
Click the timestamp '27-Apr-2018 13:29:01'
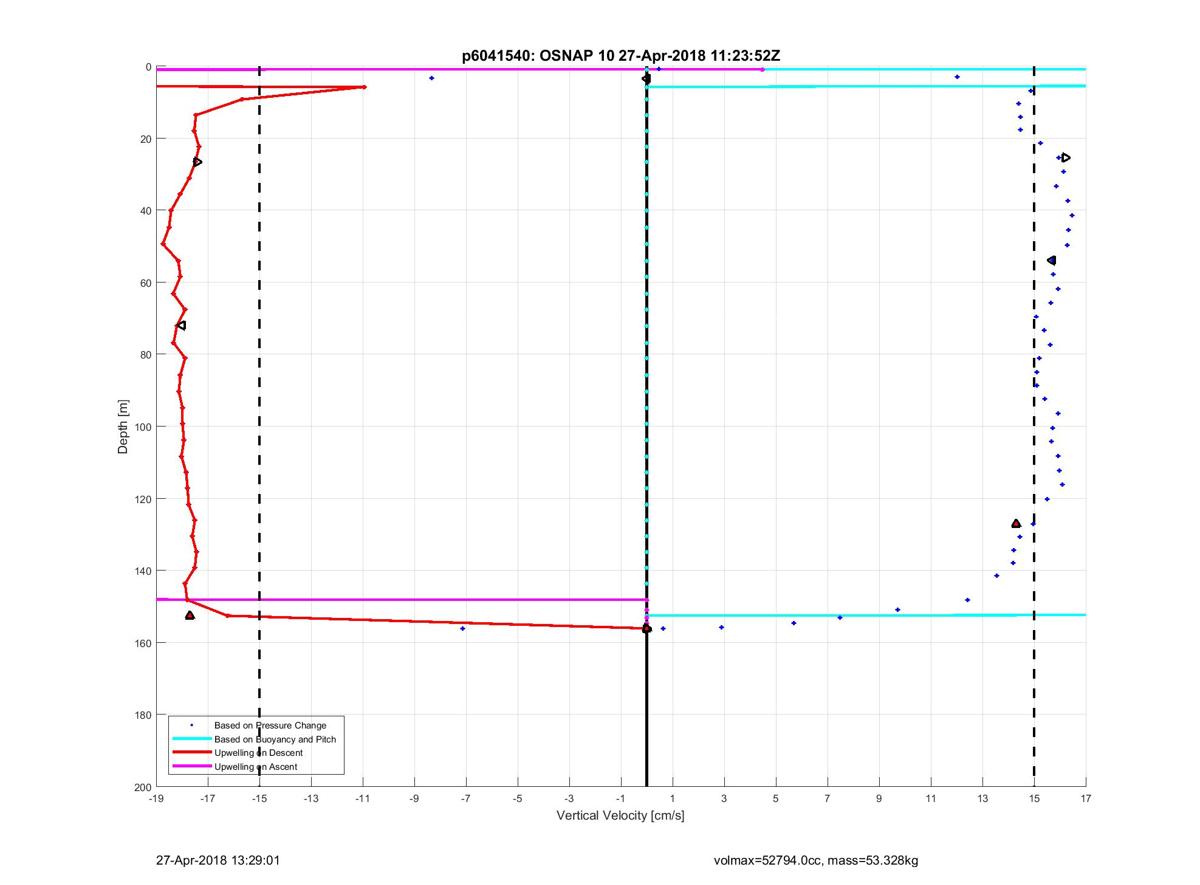216,860
